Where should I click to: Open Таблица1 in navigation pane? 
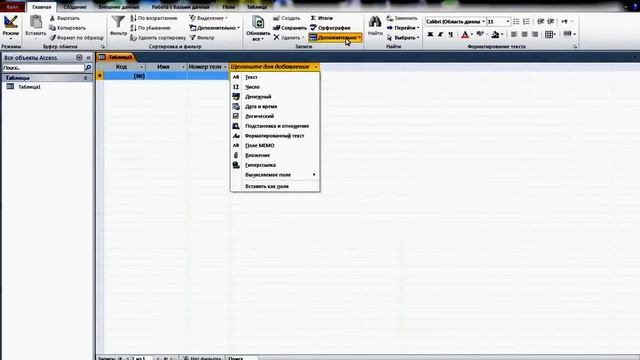[x=29, y=87]
